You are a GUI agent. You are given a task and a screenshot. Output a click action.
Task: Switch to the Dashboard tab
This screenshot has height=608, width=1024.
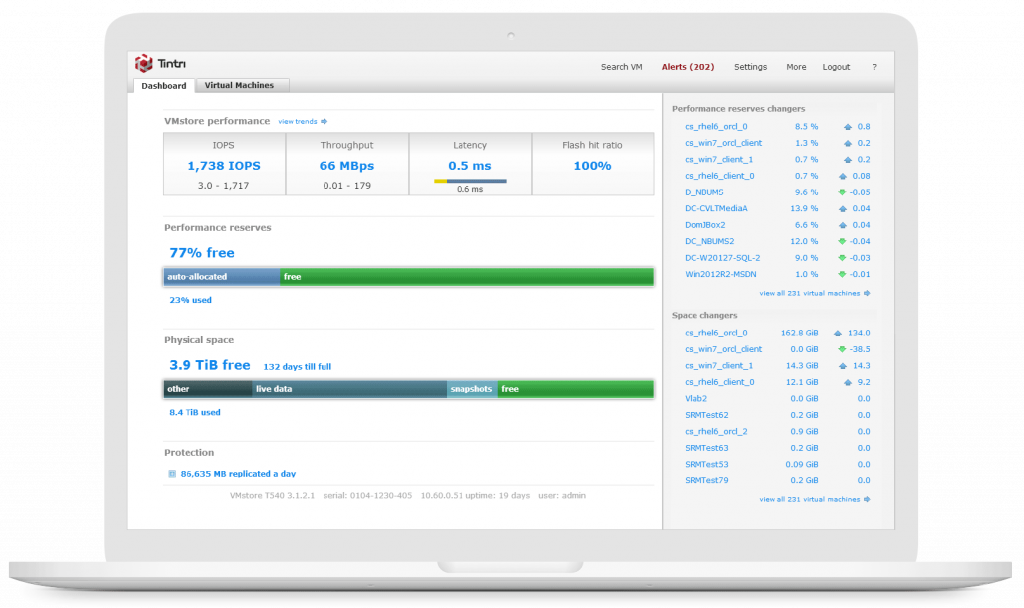tap(164, 86)
